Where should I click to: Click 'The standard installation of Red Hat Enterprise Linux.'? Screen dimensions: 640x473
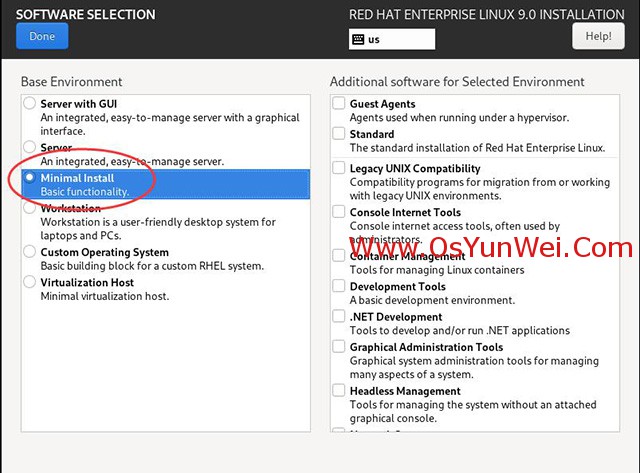point(478,148)
